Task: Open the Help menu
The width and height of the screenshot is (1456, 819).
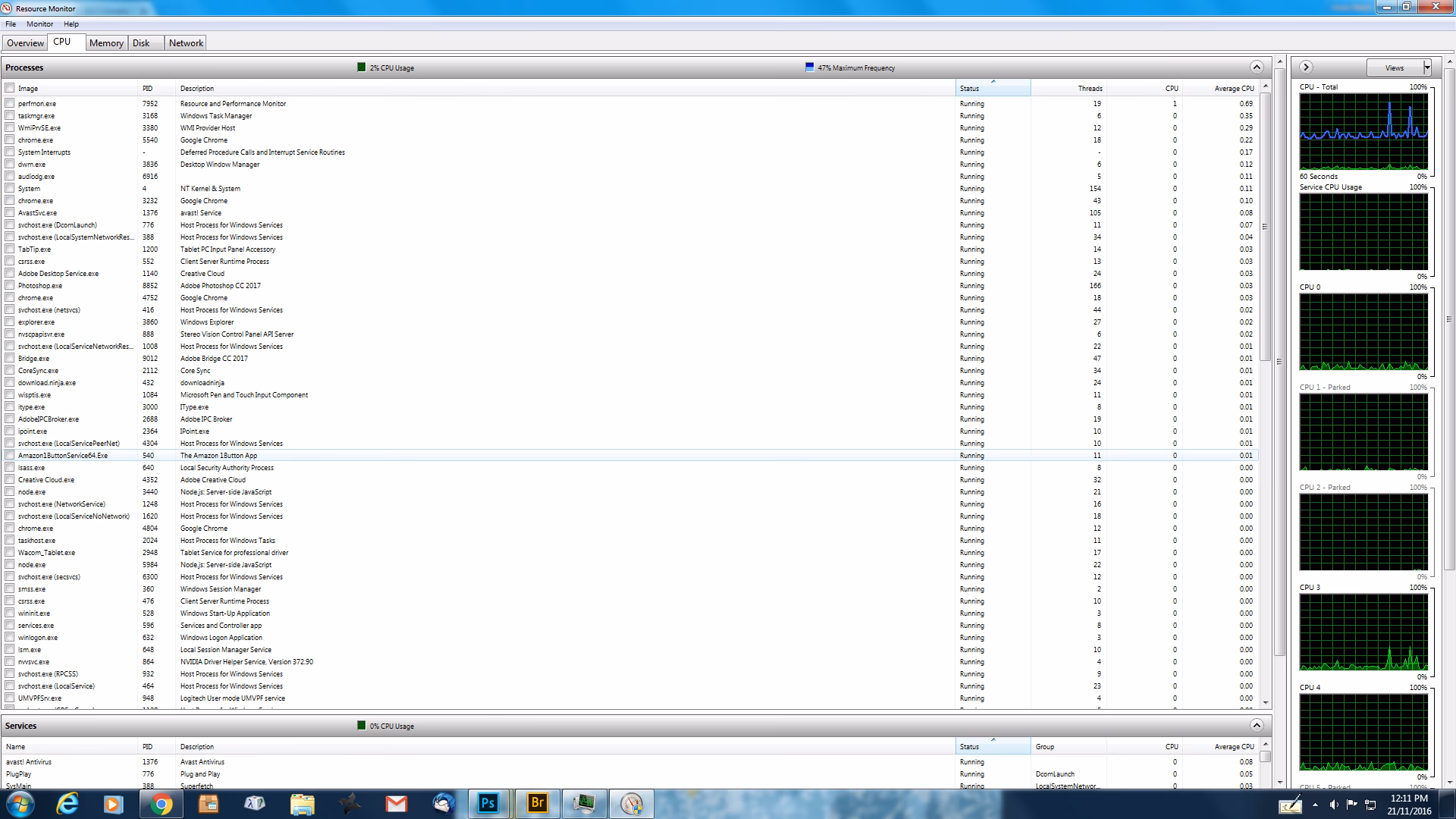Action: pos(71,24)
